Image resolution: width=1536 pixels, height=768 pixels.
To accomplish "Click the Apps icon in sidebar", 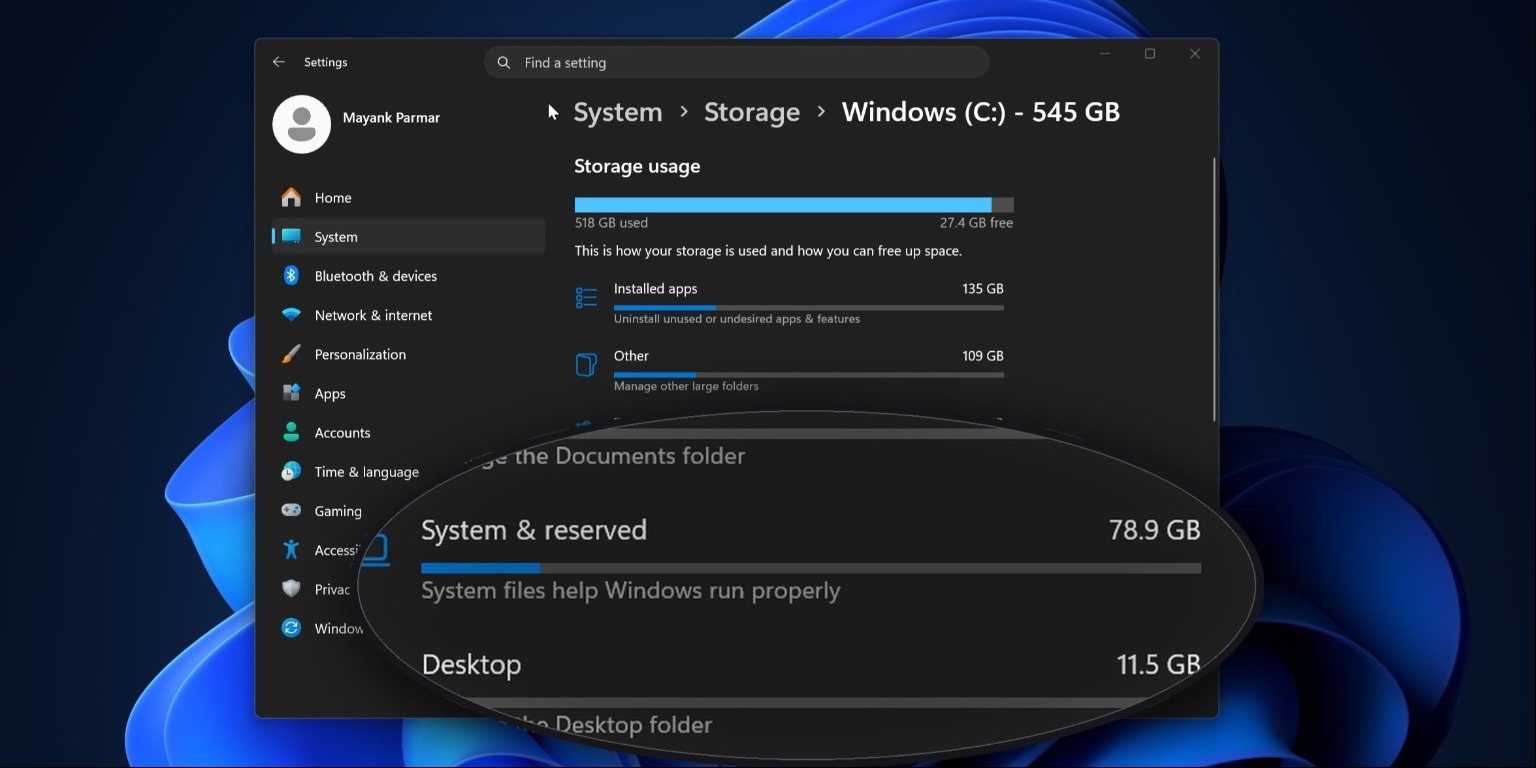I will tap(291, 393).
